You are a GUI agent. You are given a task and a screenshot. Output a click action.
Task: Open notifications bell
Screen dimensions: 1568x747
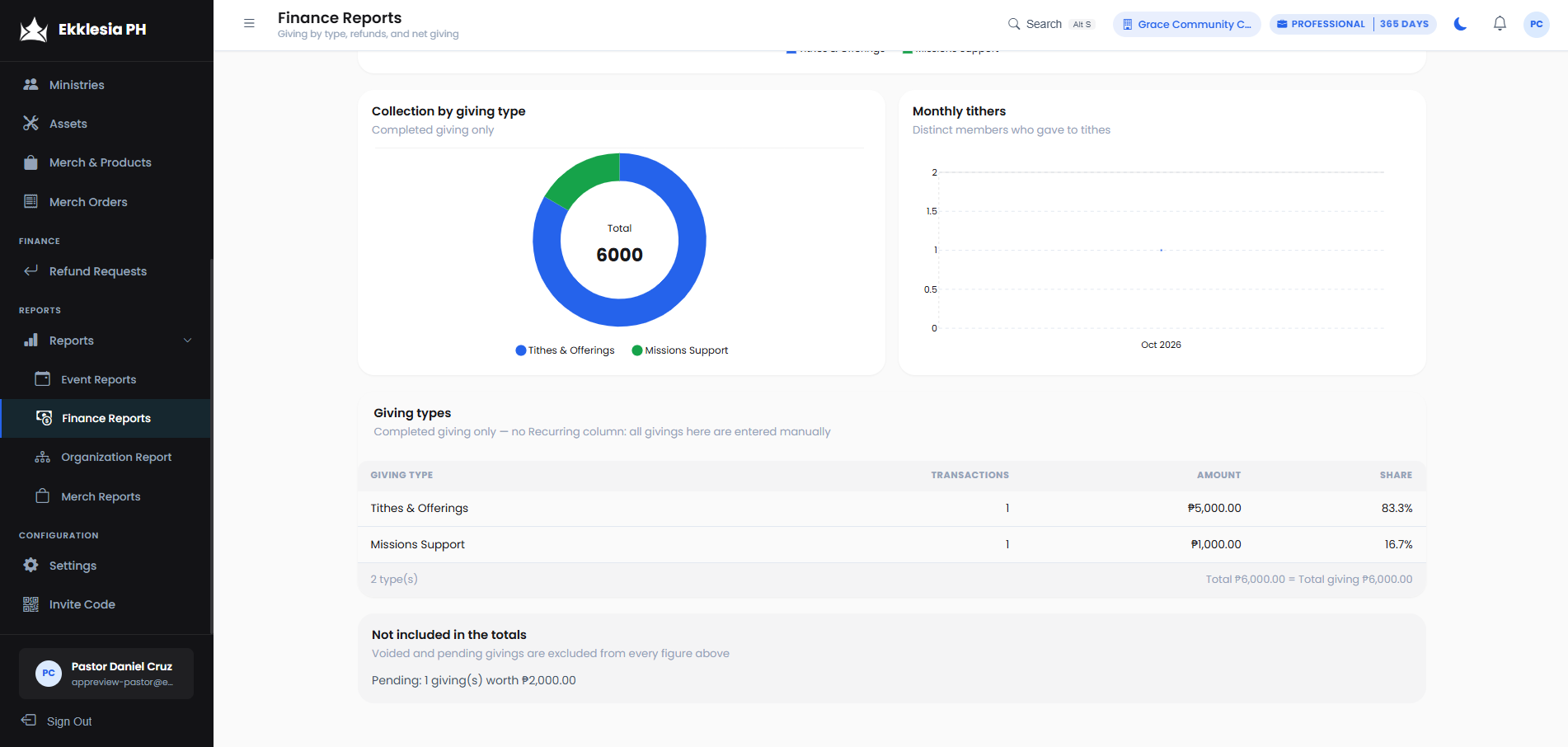(1500, 24)
